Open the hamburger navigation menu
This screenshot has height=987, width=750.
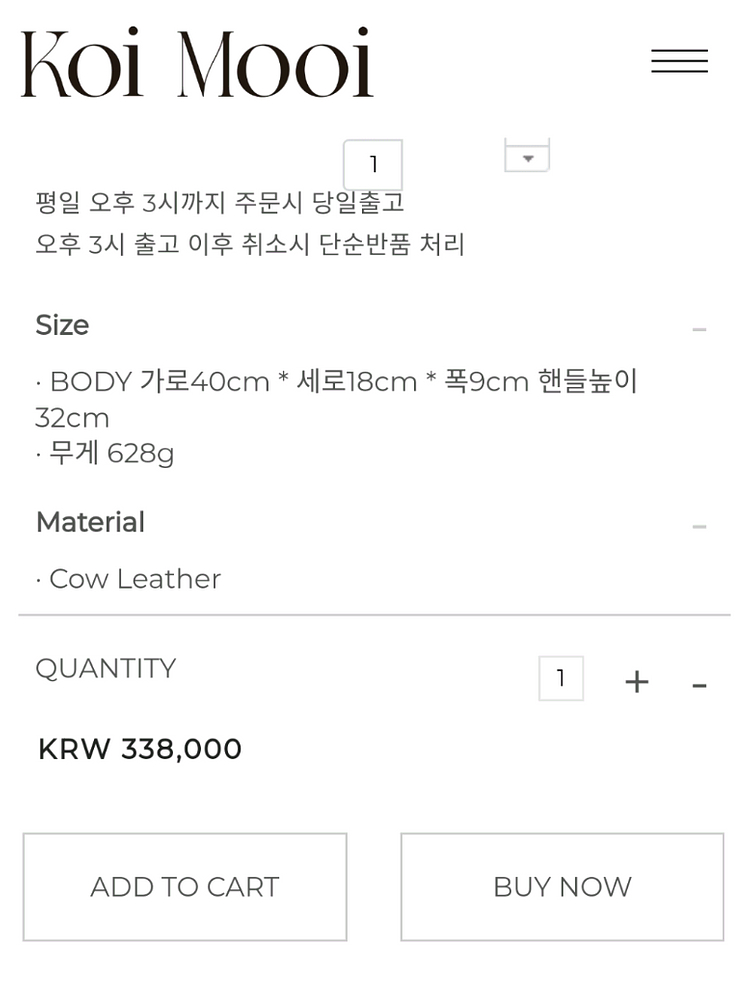click(679, 61)
